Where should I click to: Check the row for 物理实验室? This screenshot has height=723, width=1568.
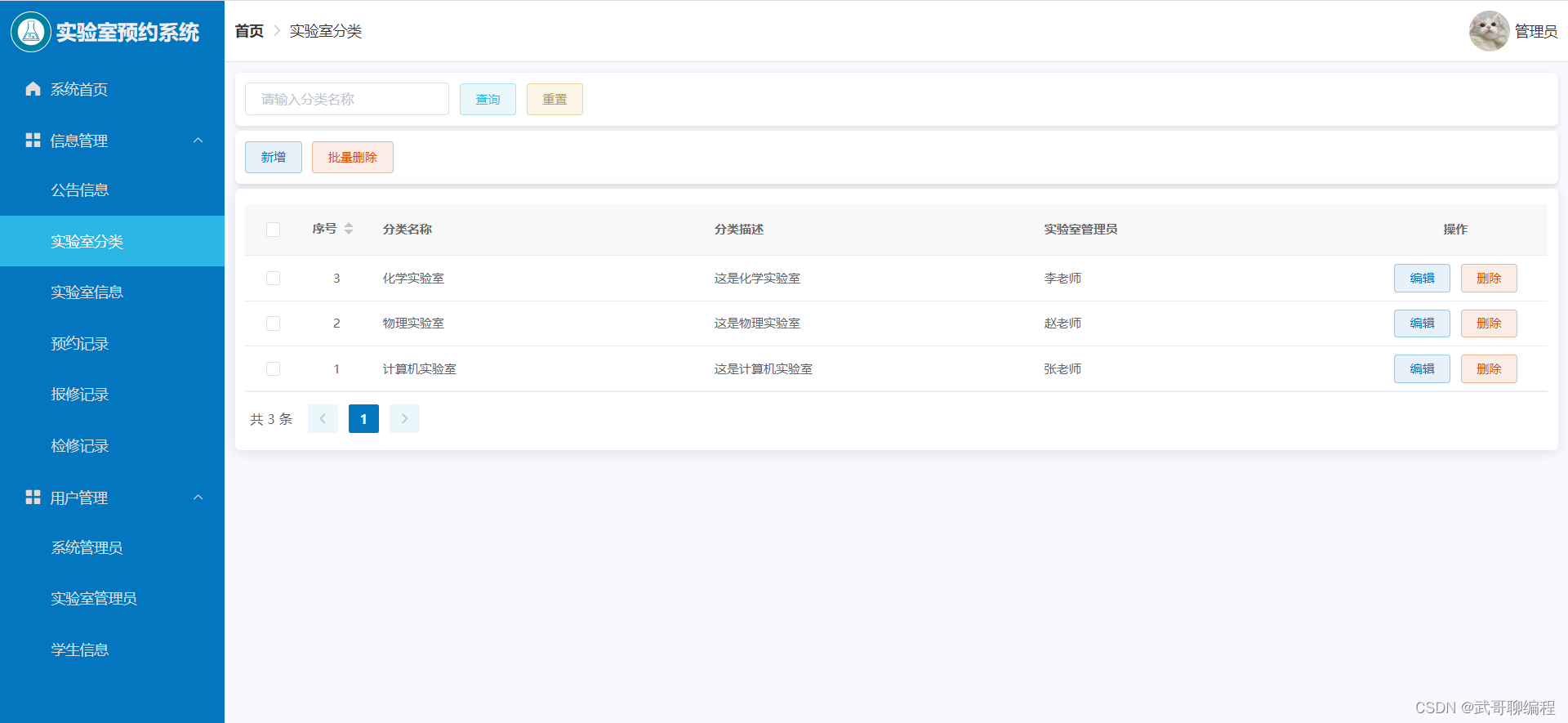coord(273,324)
